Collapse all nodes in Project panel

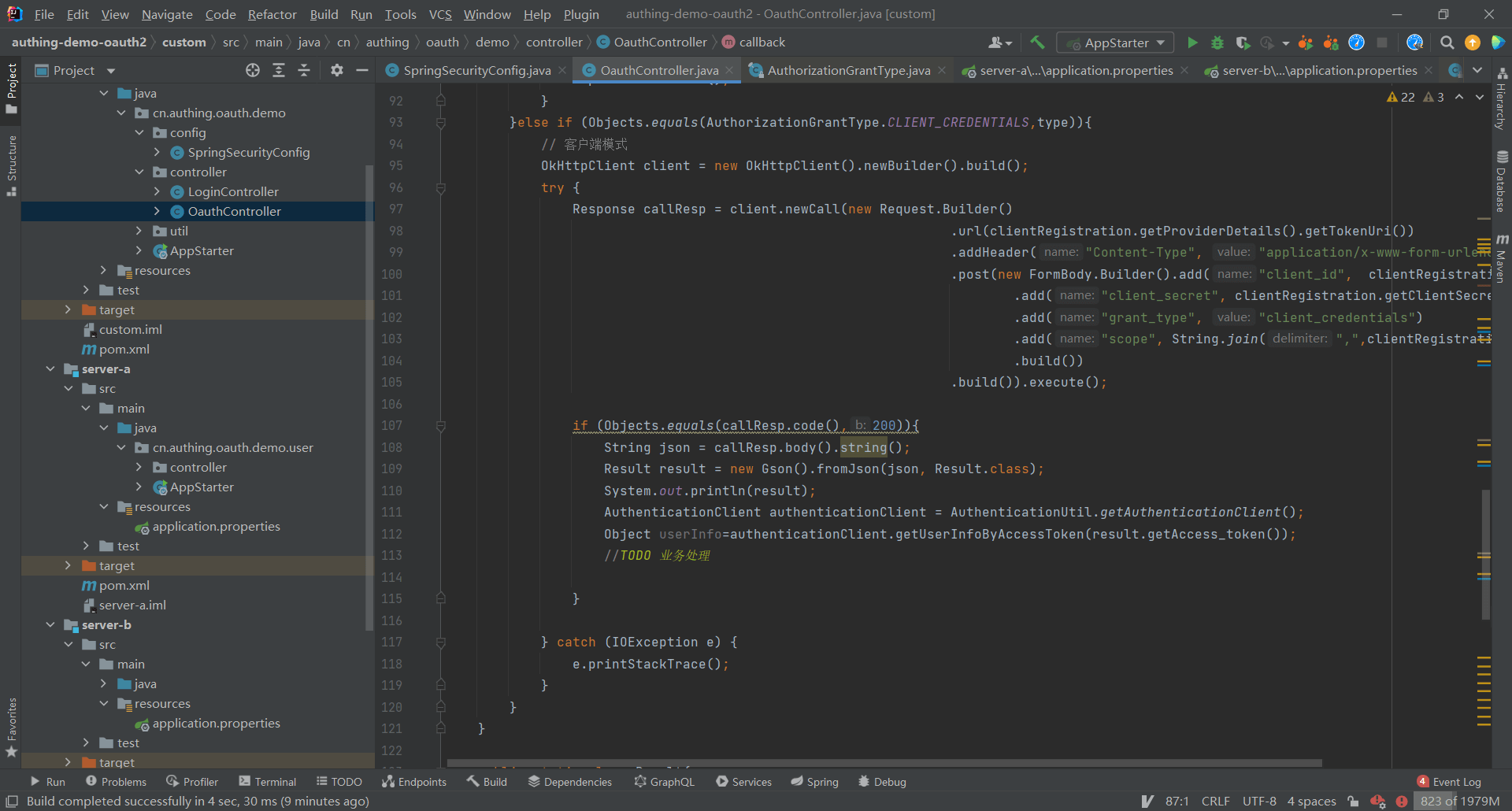tap(304, 71)
